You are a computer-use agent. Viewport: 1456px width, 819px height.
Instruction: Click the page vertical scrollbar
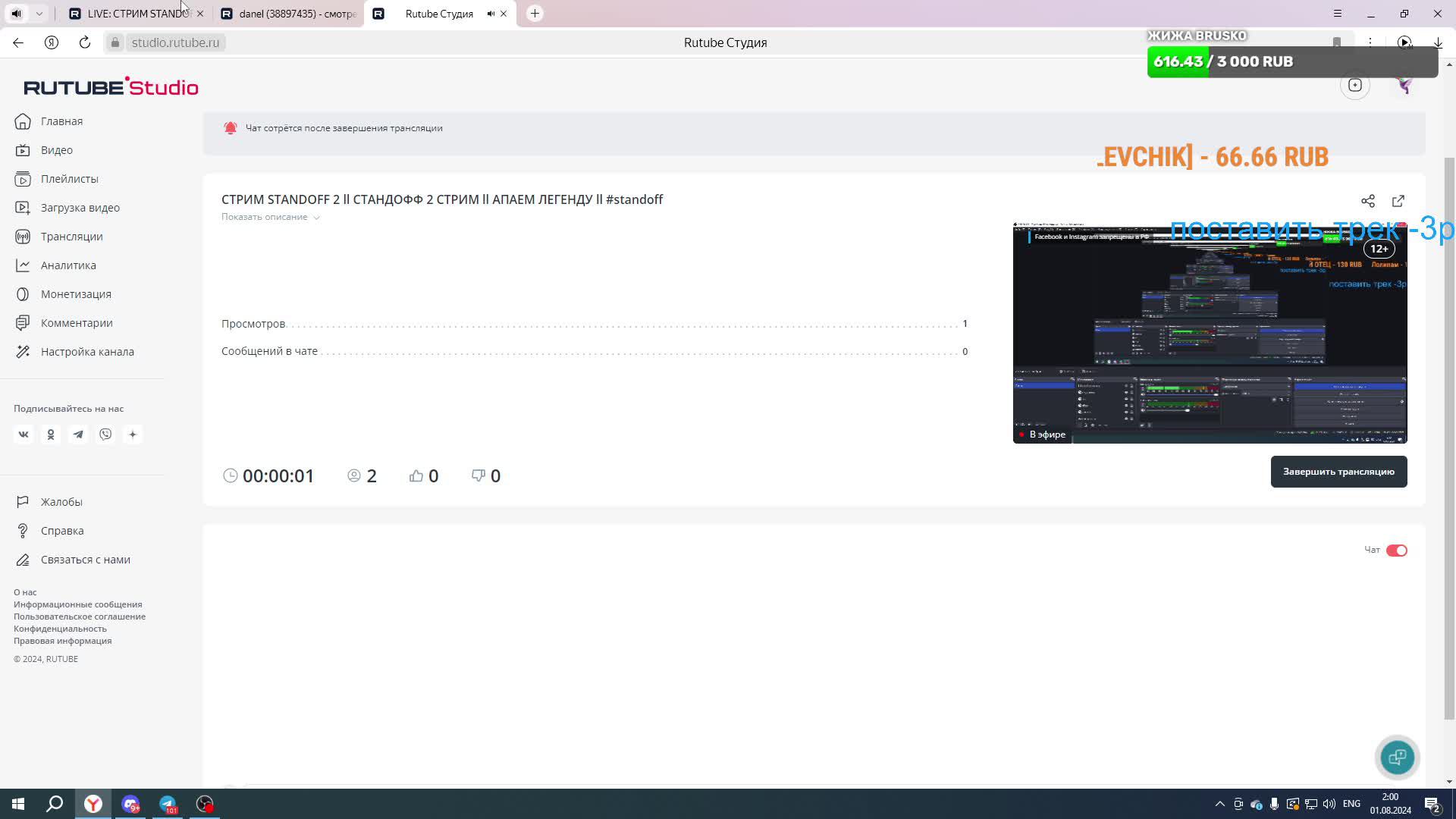tap(1449, 438)
